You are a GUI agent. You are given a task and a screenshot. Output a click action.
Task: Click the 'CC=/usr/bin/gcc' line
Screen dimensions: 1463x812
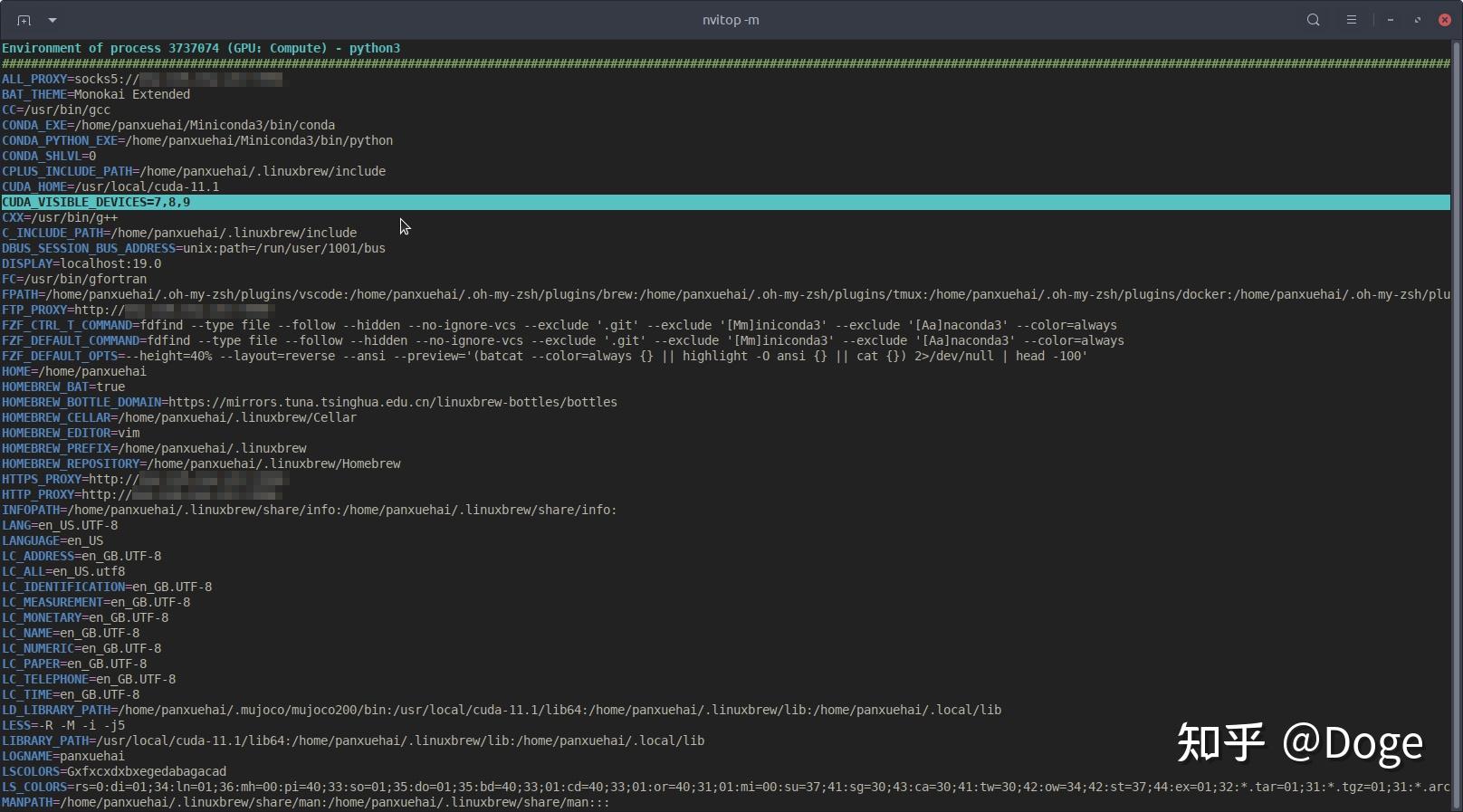point(56,110)
